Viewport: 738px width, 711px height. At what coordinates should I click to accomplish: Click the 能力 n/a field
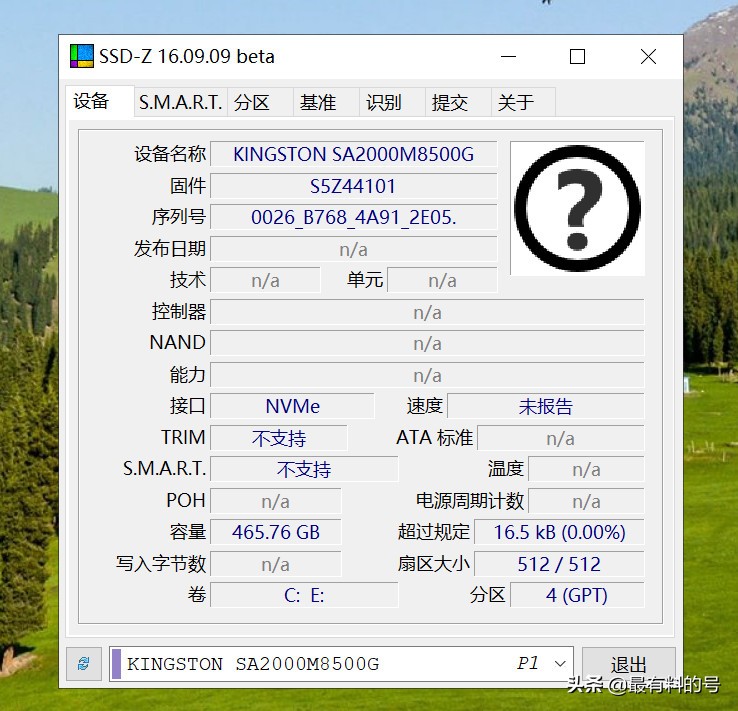[427, 375]
